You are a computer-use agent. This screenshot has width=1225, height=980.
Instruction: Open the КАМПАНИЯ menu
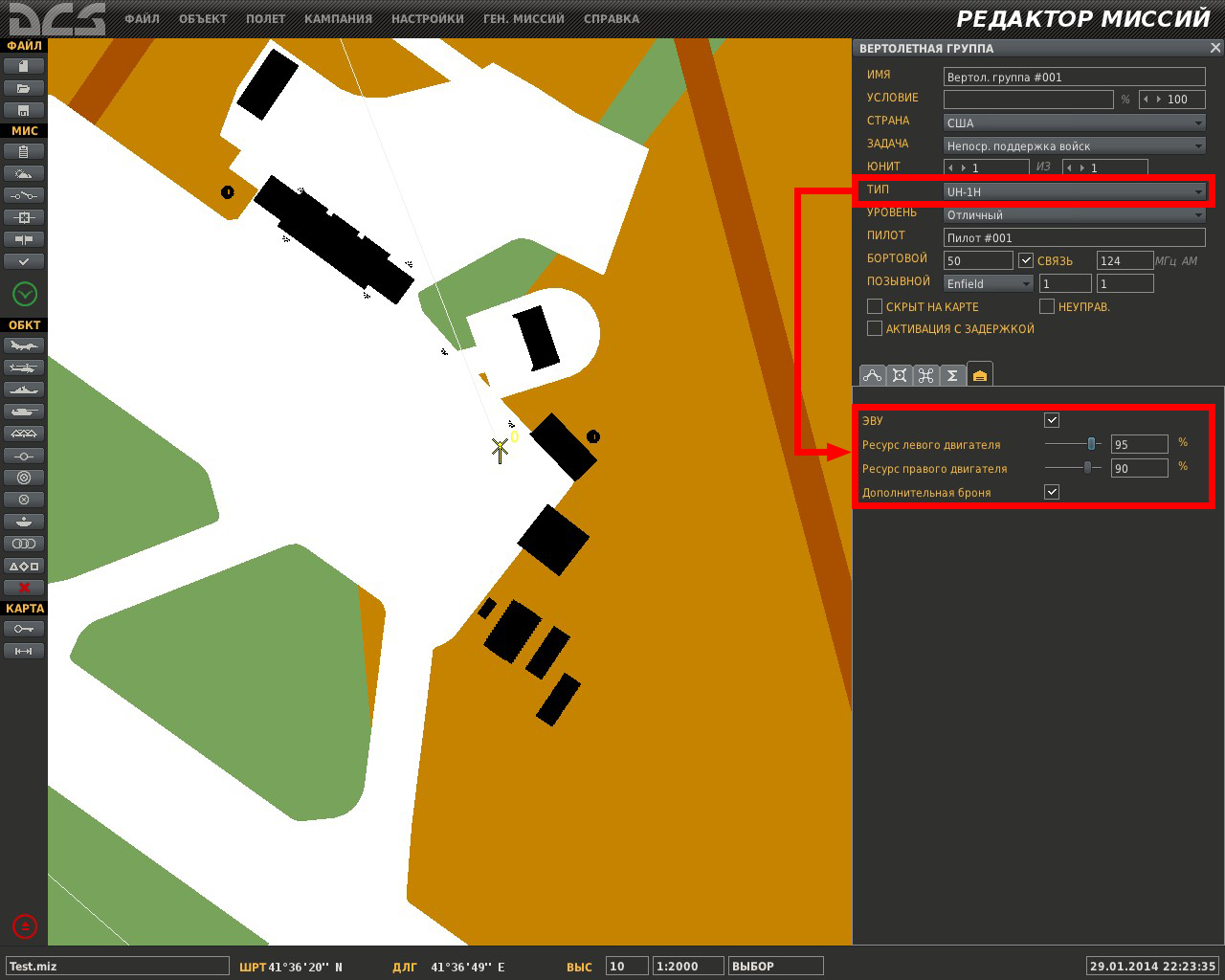pyautogui.click(x=338, y=19)
